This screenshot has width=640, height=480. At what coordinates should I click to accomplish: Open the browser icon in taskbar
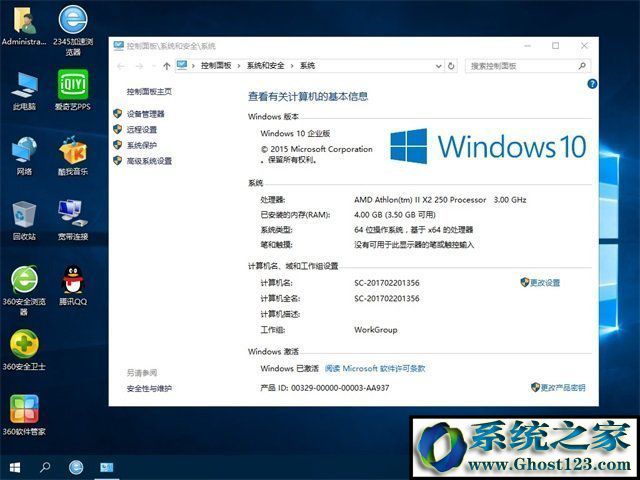point(76,467)
